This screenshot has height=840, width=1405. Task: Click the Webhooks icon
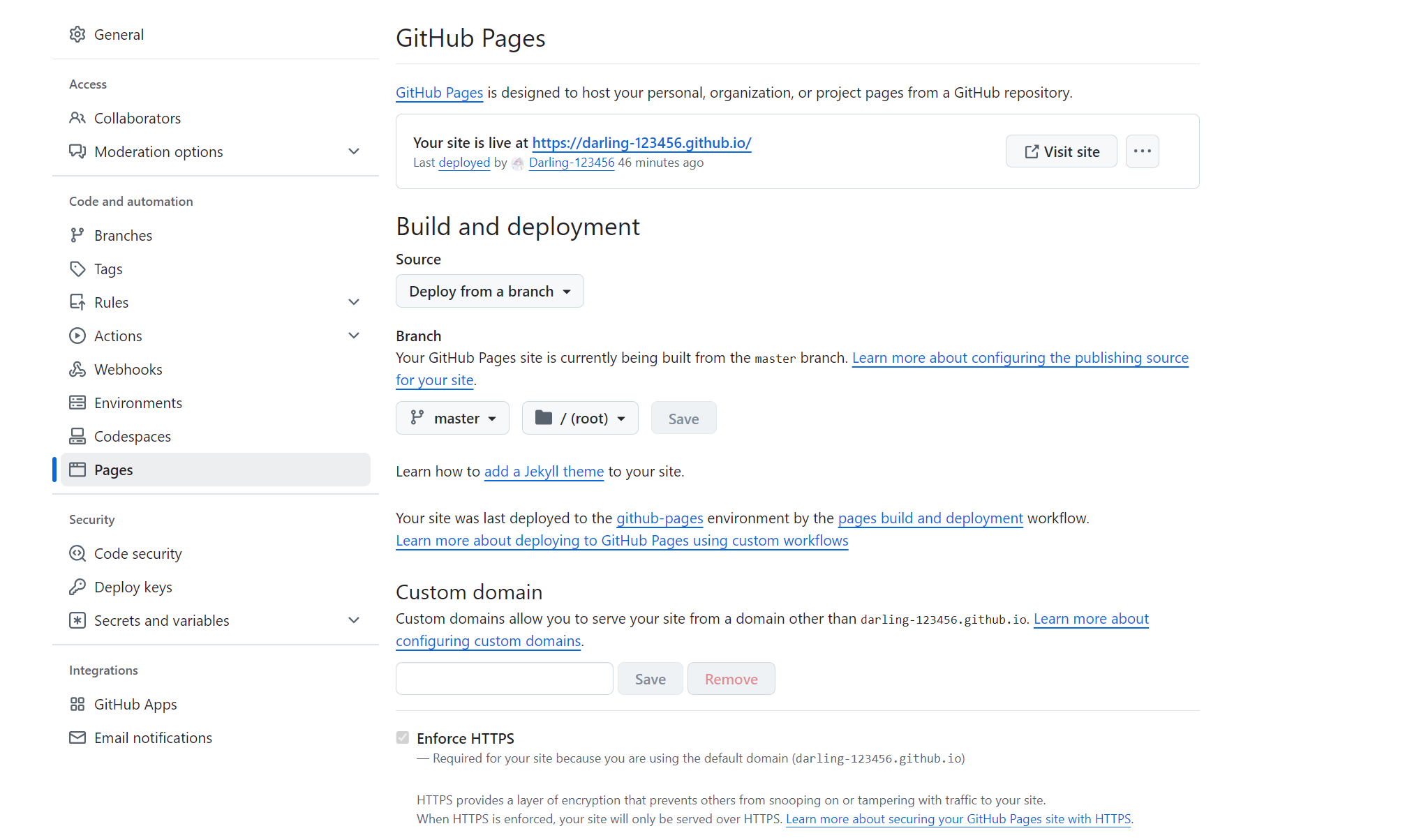click(x=77, y=369)
